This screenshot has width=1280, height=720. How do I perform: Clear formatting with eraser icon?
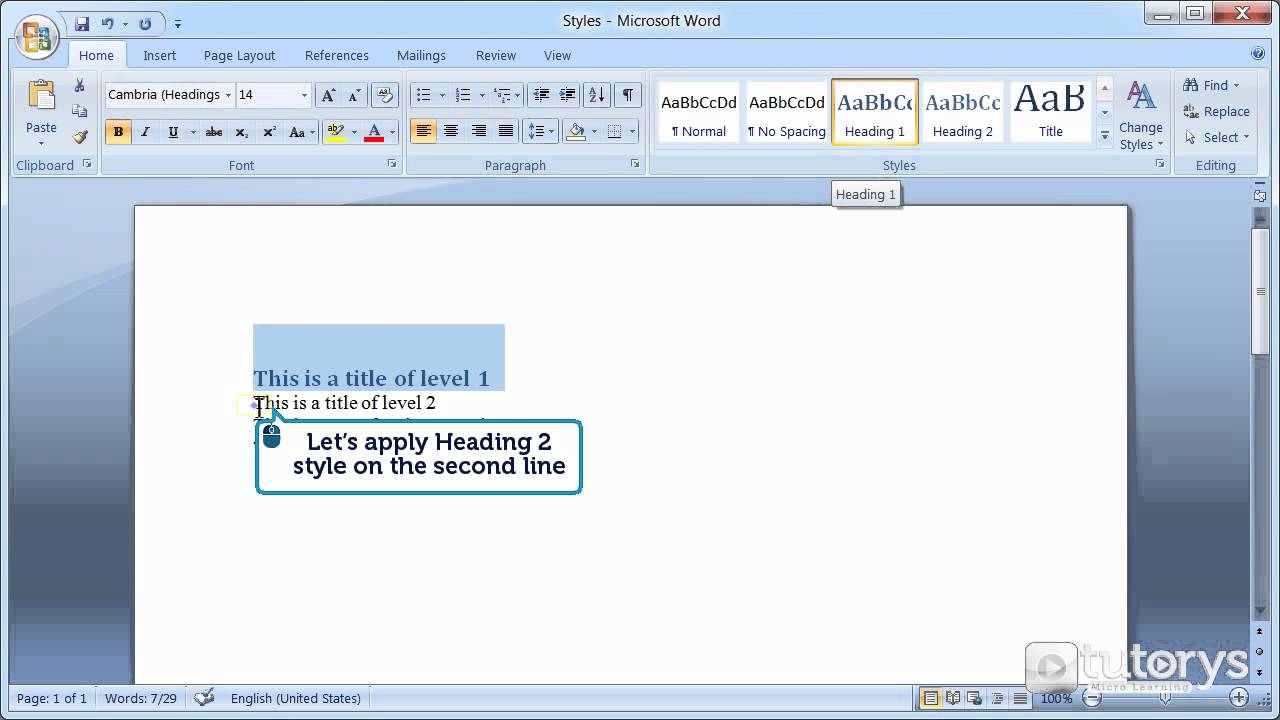coord(385,95)
